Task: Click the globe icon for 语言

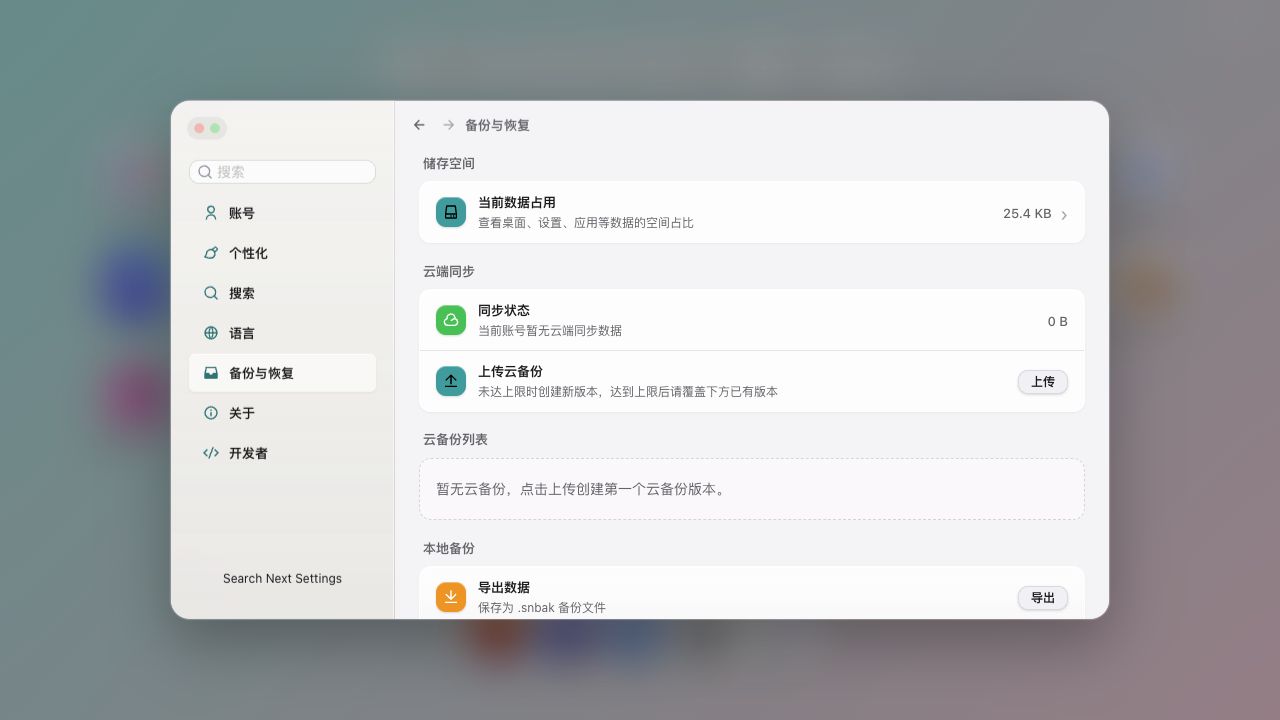Action: tap(211, 333)
